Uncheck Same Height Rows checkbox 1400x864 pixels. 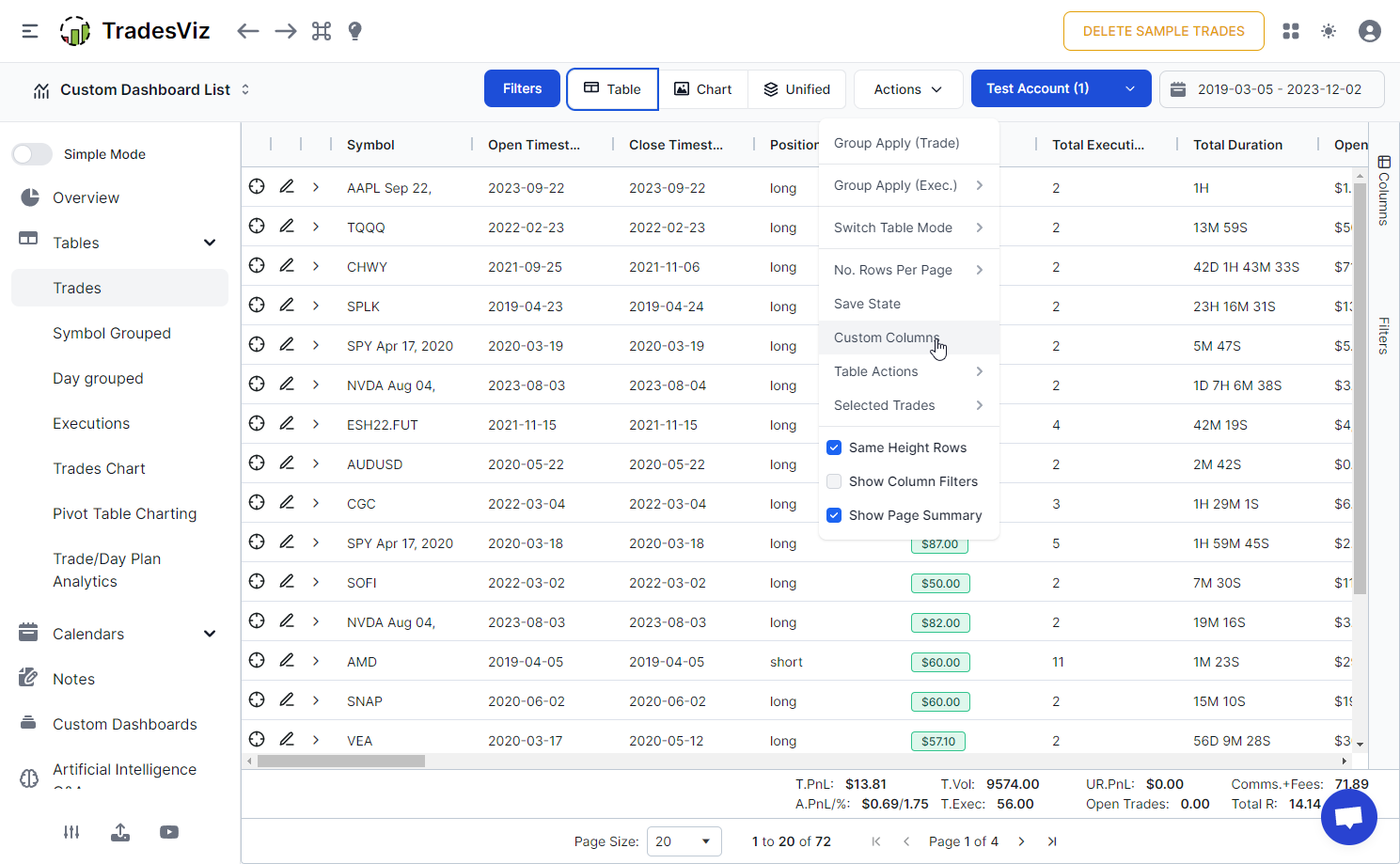click(x=834, y=448)
